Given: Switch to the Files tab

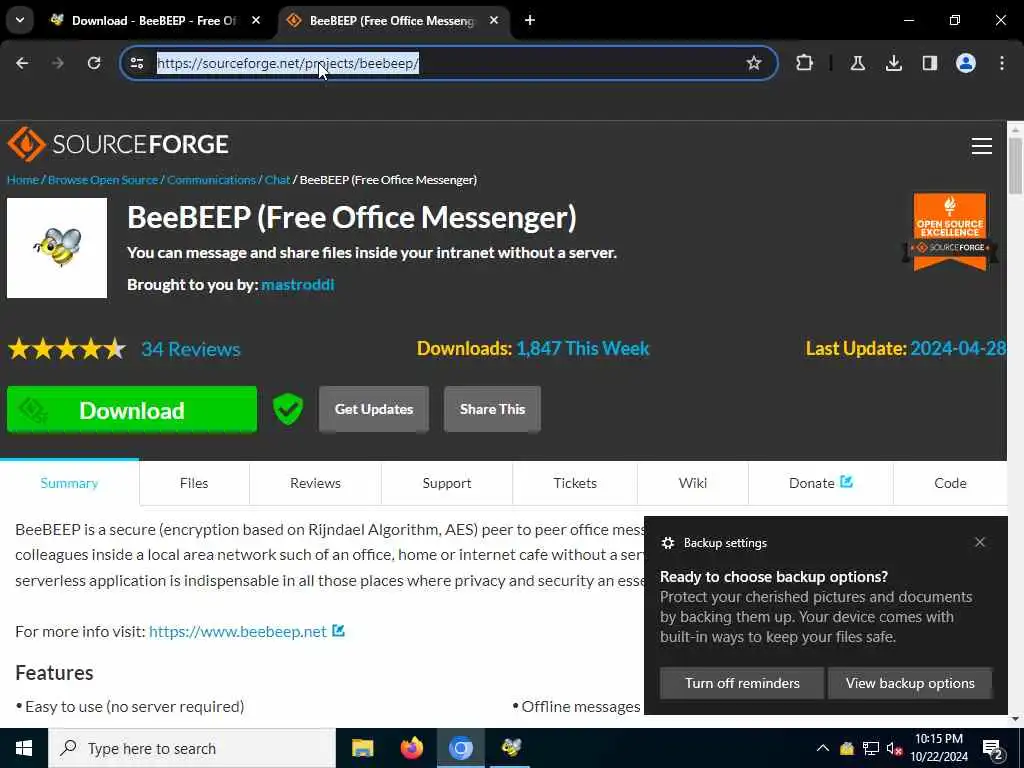Looking at the screenshot, I should (x=194, y=483).
